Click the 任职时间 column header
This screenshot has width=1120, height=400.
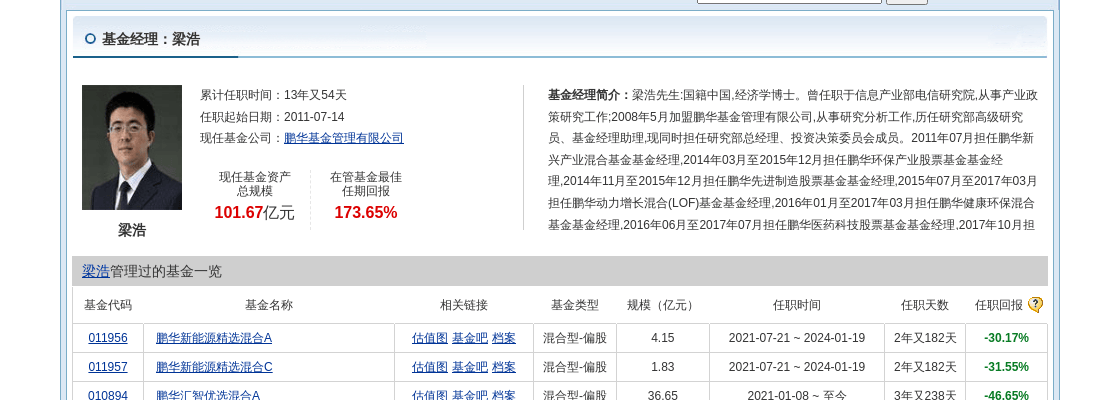796,305
